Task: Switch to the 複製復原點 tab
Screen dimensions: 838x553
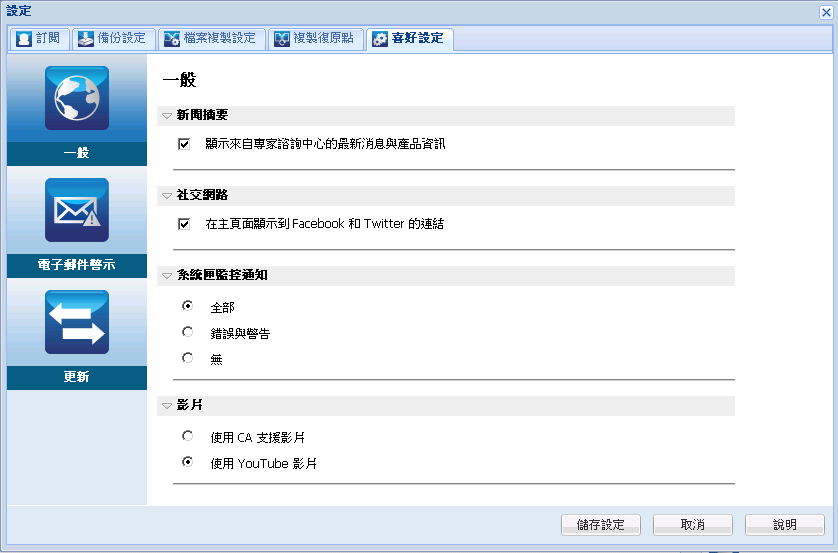Action: 316,39
